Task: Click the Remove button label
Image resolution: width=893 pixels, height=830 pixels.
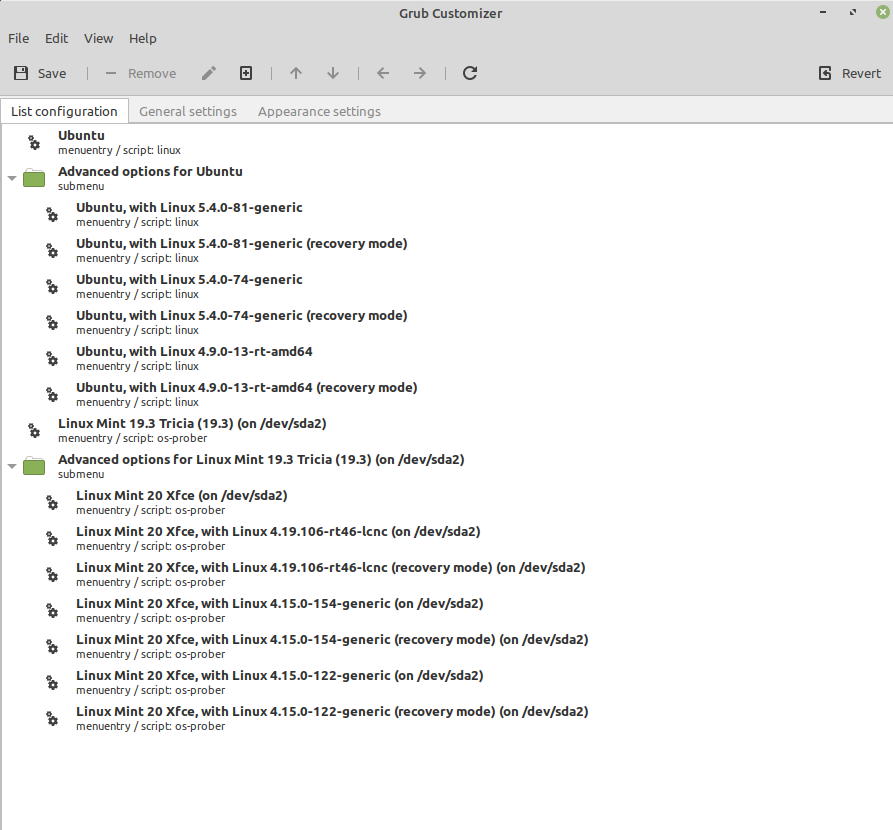Action: pyautogui.click(x=152, y=73)
